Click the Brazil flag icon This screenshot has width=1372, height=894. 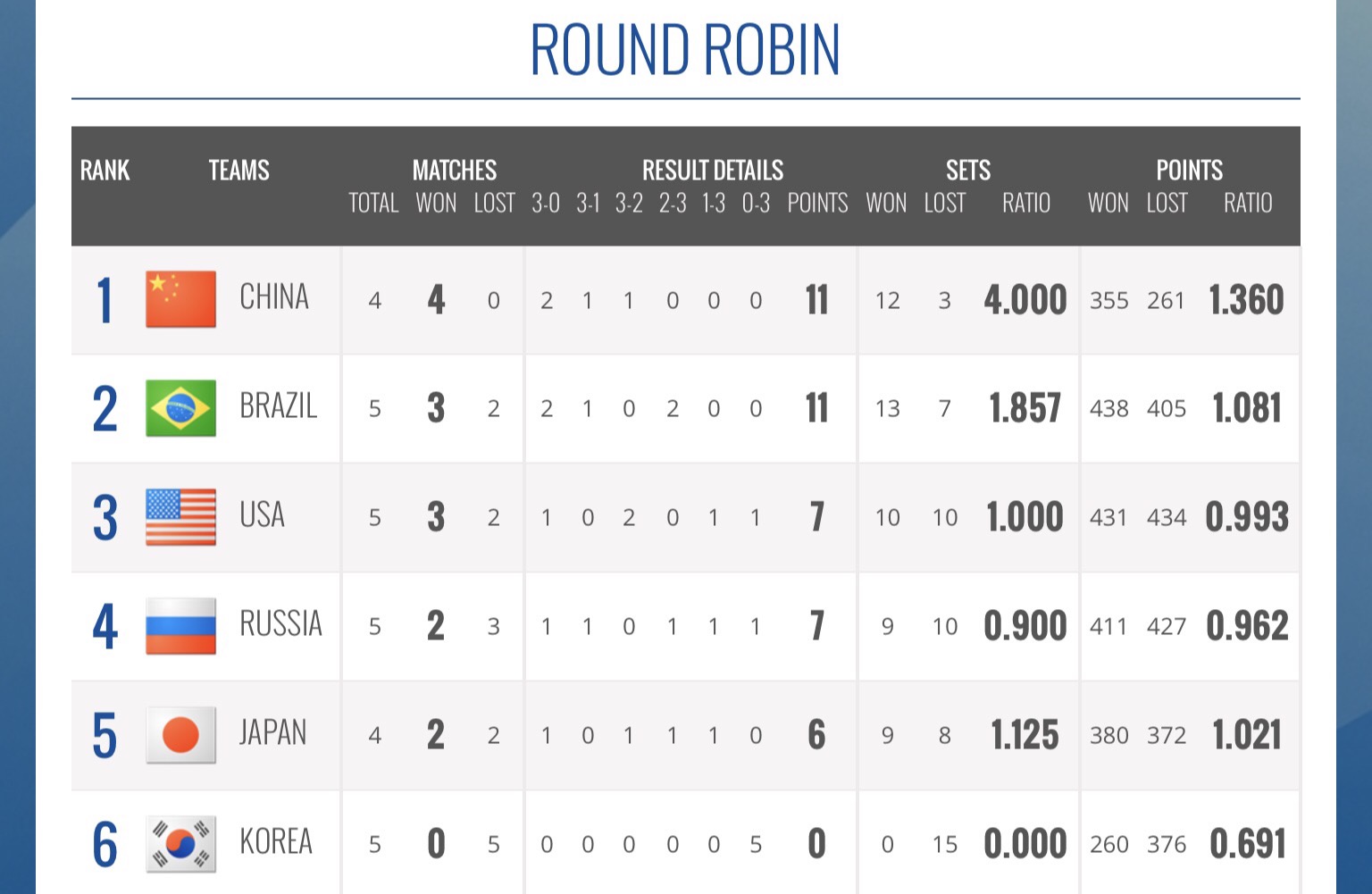tap(180, 408)
